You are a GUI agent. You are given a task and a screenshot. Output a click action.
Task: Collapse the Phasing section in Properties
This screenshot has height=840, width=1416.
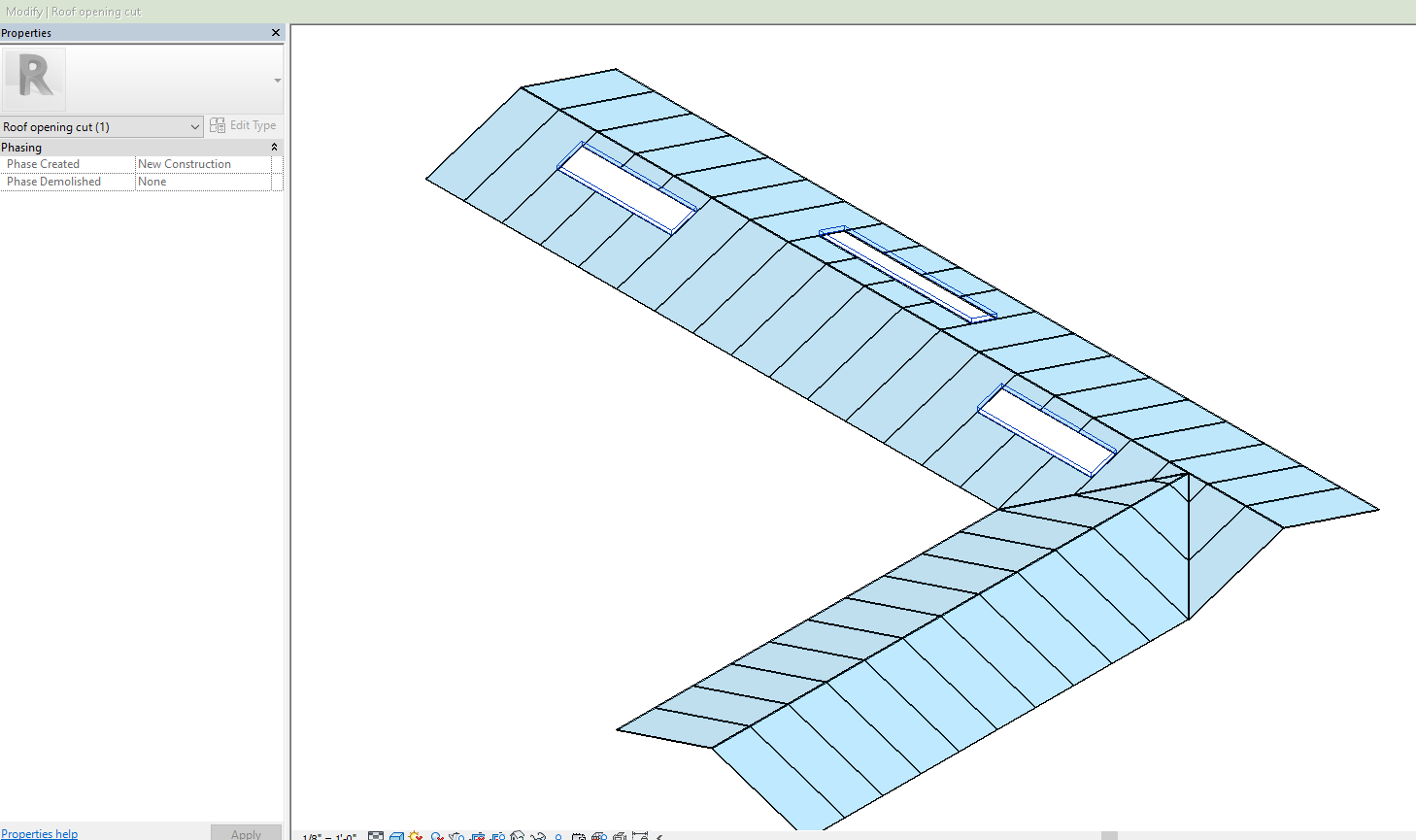tap(275, 147)
